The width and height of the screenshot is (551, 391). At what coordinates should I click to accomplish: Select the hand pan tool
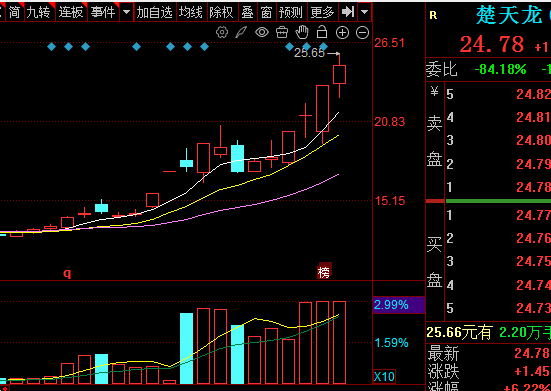[x=302, y=33]
